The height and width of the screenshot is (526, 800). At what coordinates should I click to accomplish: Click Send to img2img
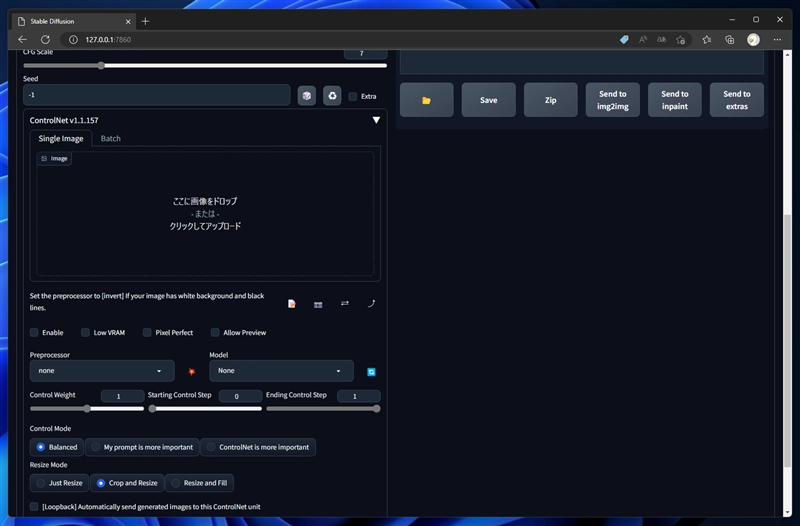(613, 100)
